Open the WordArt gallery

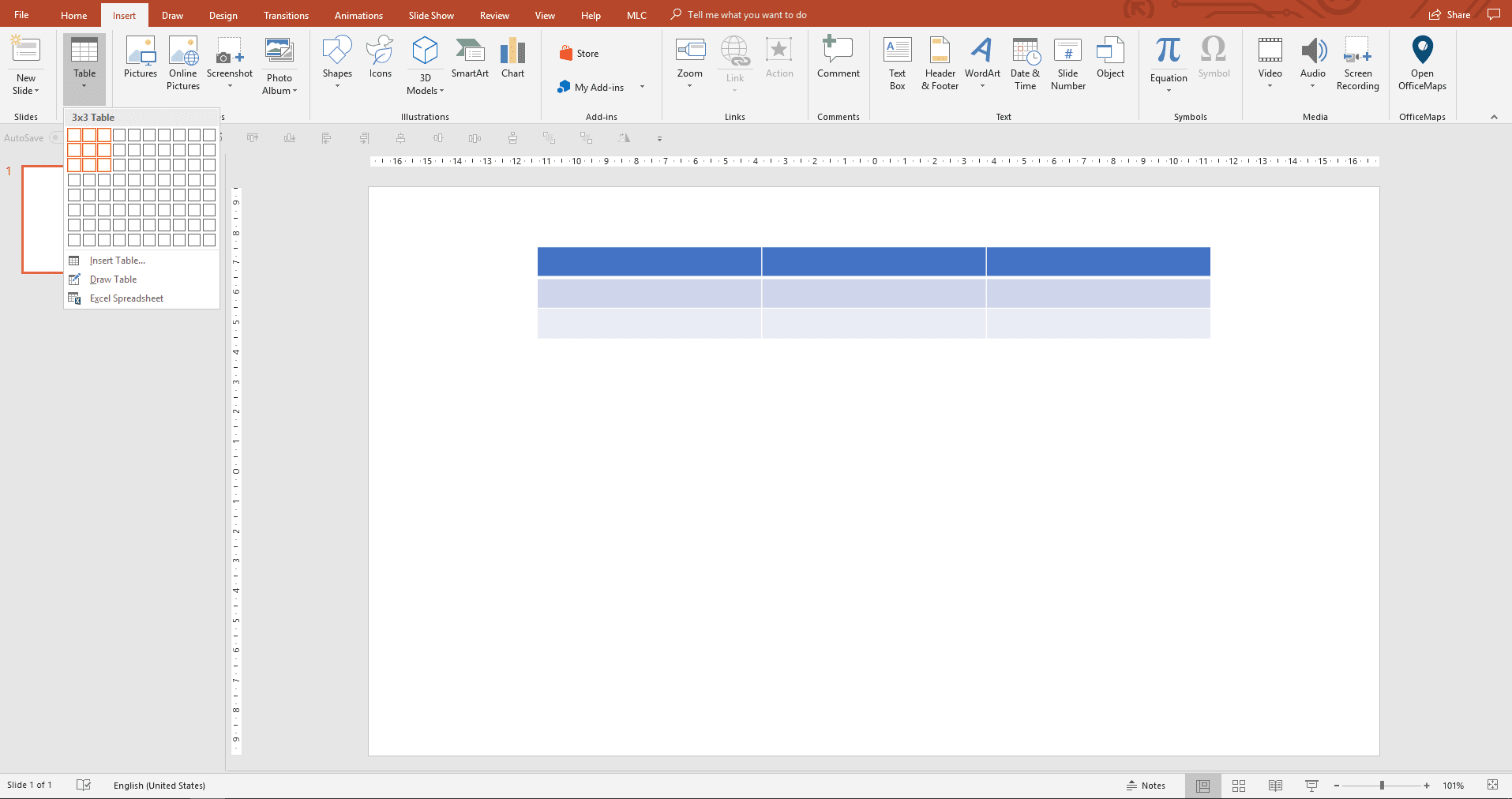pyautogui.click(x=982, y=63)
